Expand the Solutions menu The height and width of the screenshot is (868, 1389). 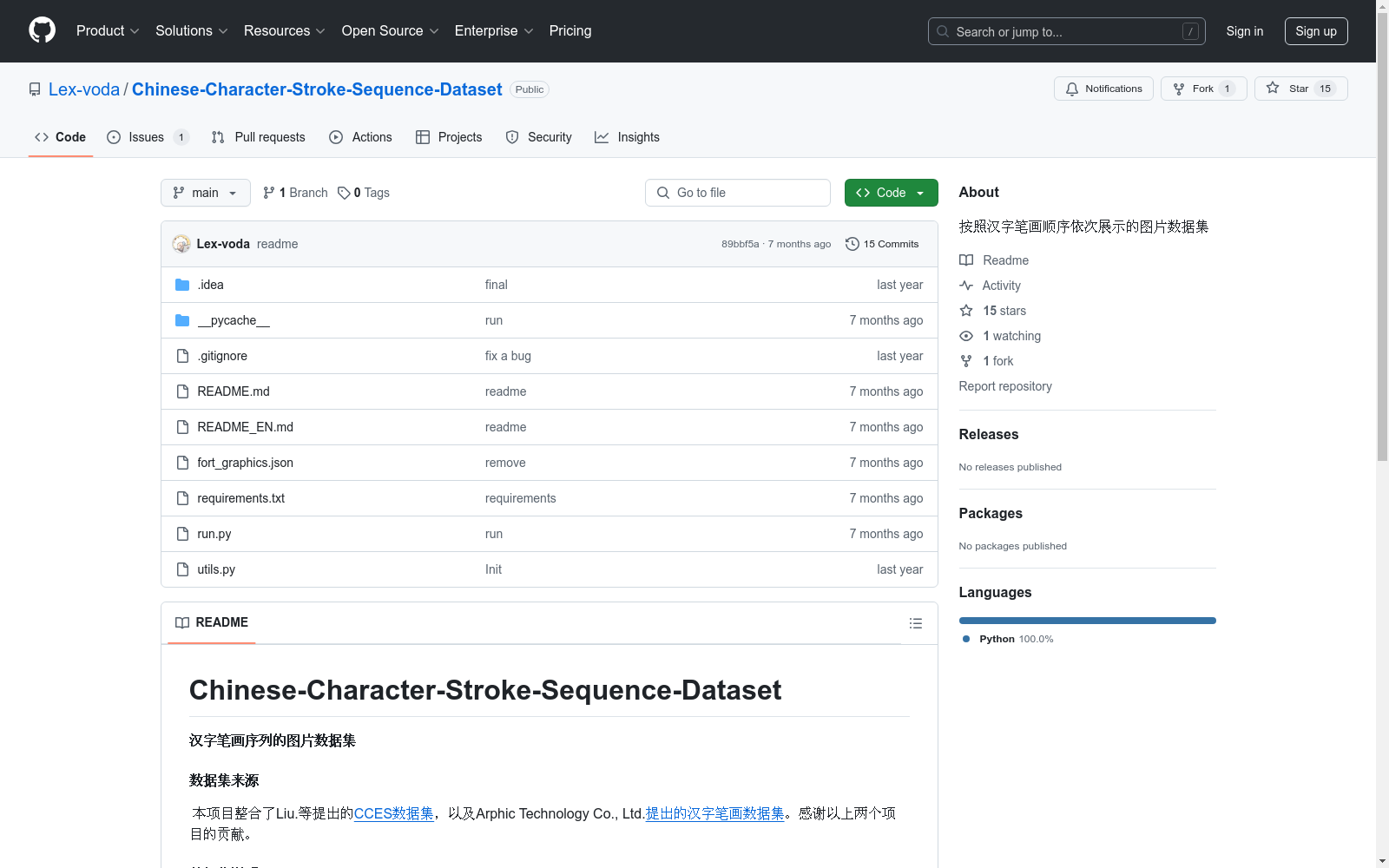(x=192, y=30)
